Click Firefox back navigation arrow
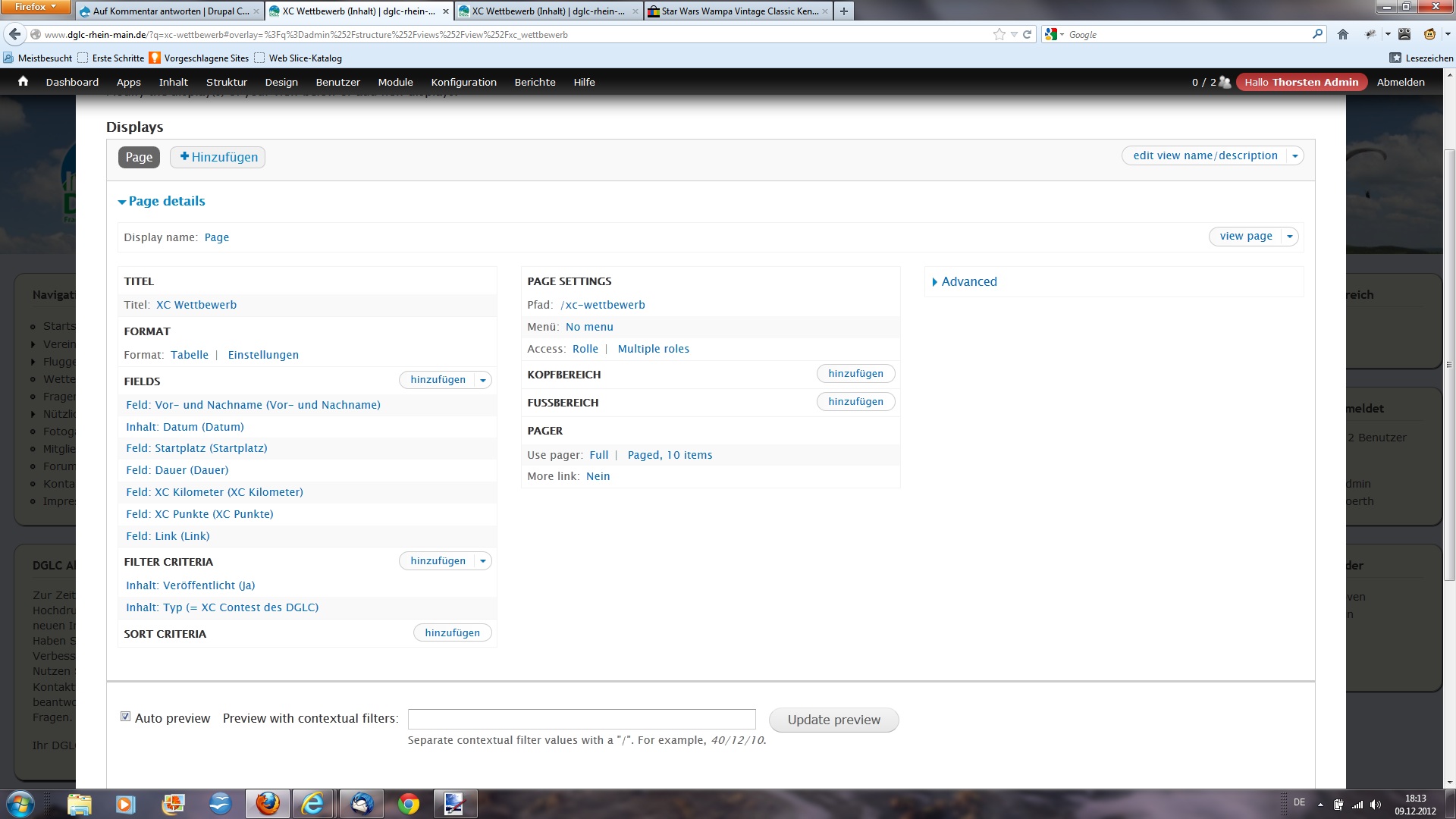1456x819 pixels. pos(14,34)
